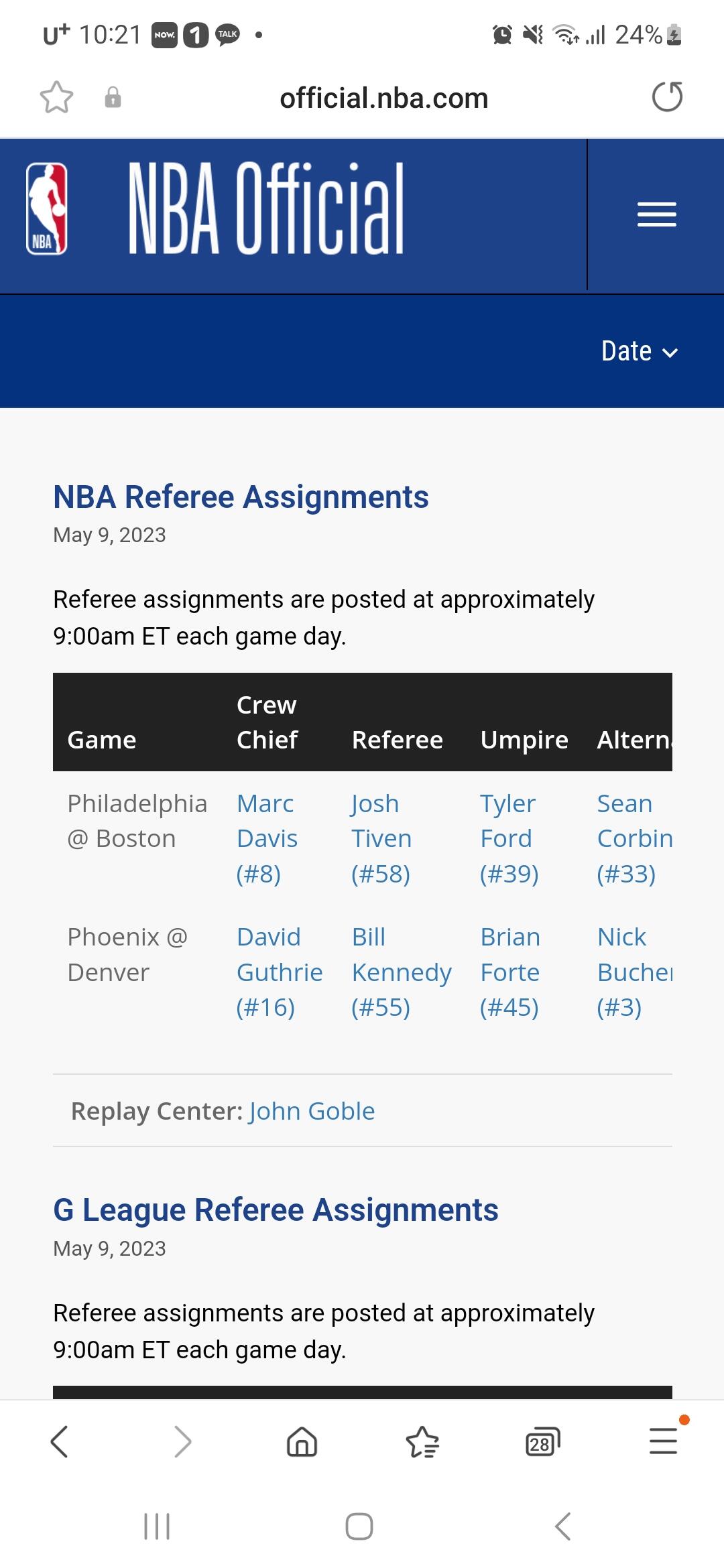724x1568 pixels.
Task: Reload the page with refresh icon
Action: click(667, 97)
